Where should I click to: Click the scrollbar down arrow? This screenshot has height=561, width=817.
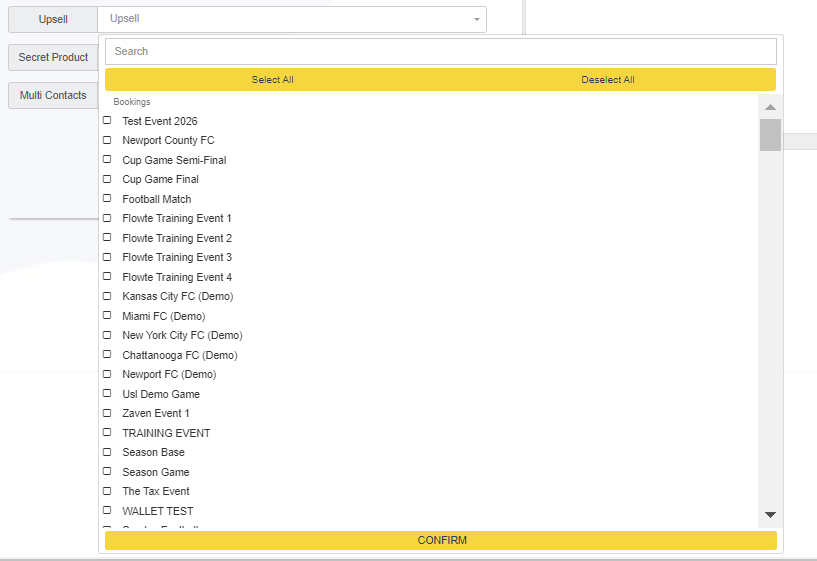(770, 515)
